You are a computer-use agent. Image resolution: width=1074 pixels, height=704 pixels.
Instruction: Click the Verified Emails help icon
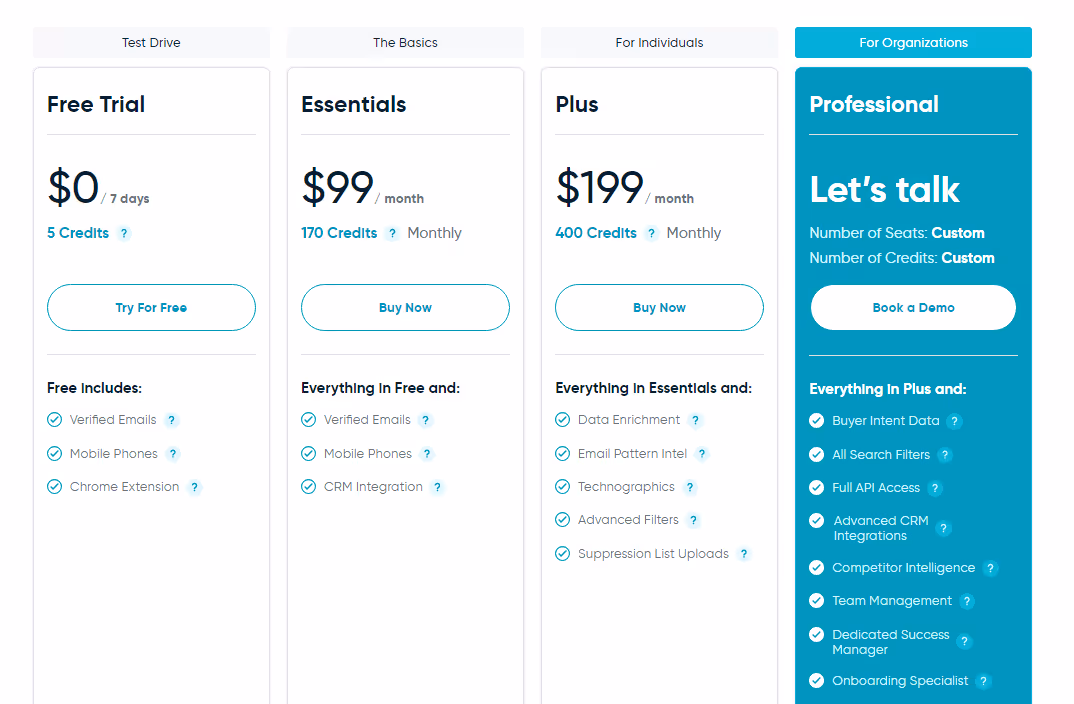point(170,420)
